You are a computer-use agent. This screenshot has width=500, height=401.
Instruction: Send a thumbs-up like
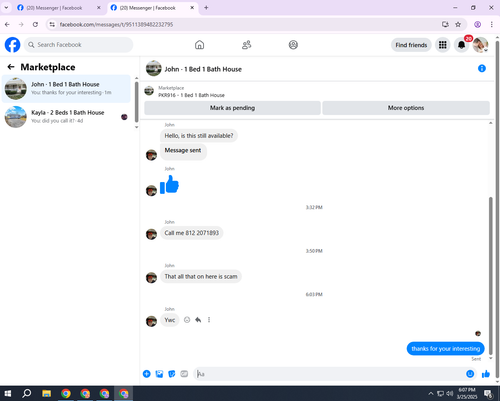click(486, 374)
